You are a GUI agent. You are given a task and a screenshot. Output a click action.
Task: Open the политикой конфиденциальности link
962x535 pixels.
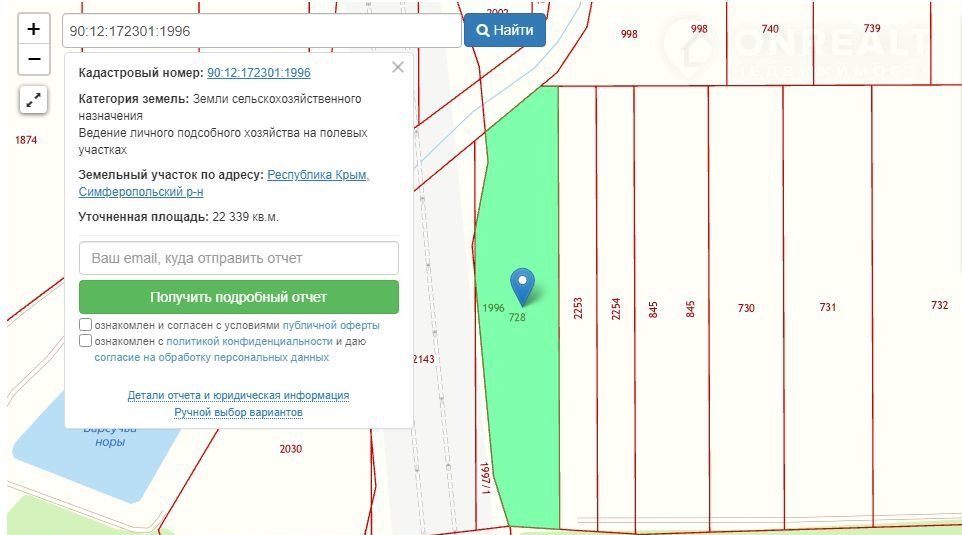[x=249, y=341]
